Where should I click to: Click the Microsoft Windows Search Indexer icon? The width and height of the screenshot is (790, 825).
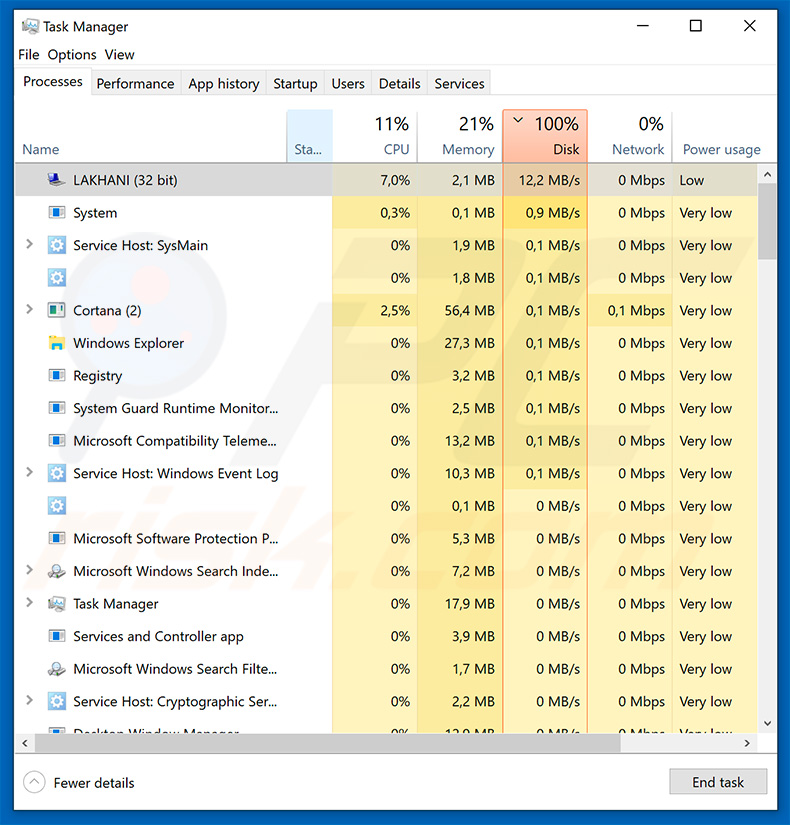[x=56, y=571]
